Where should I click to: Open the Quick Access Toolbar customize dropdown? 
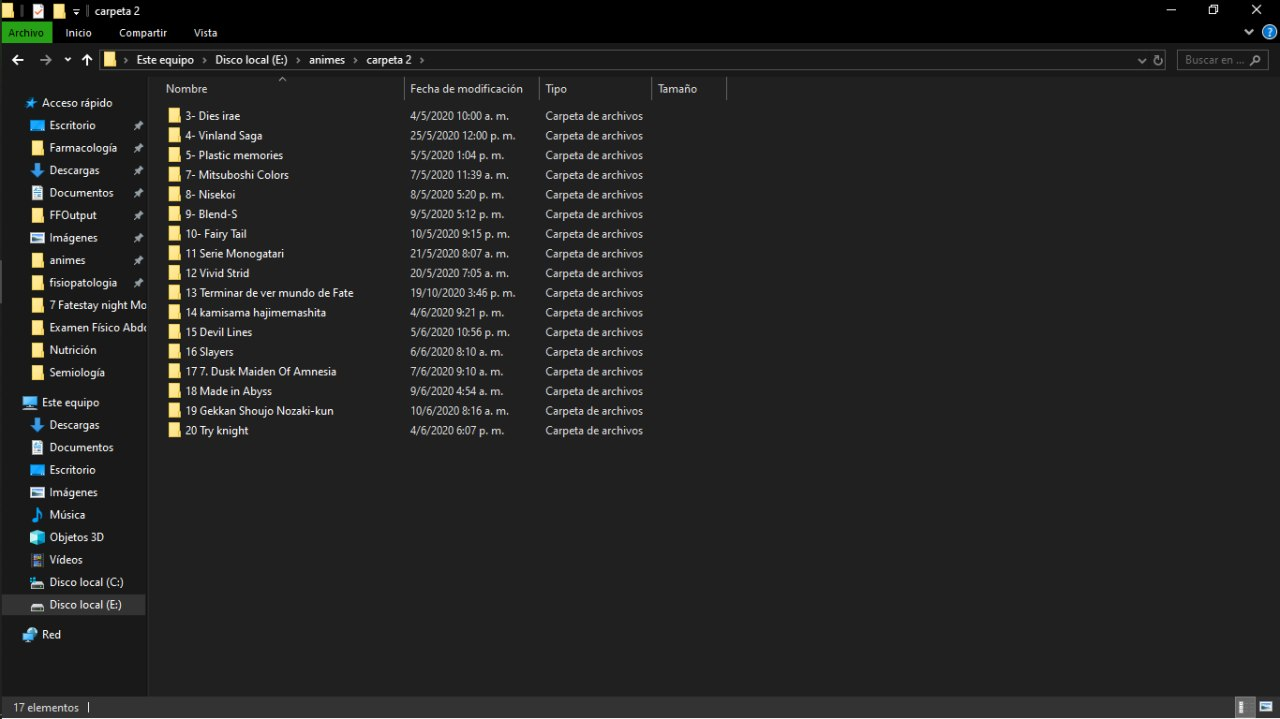[76, 11]
